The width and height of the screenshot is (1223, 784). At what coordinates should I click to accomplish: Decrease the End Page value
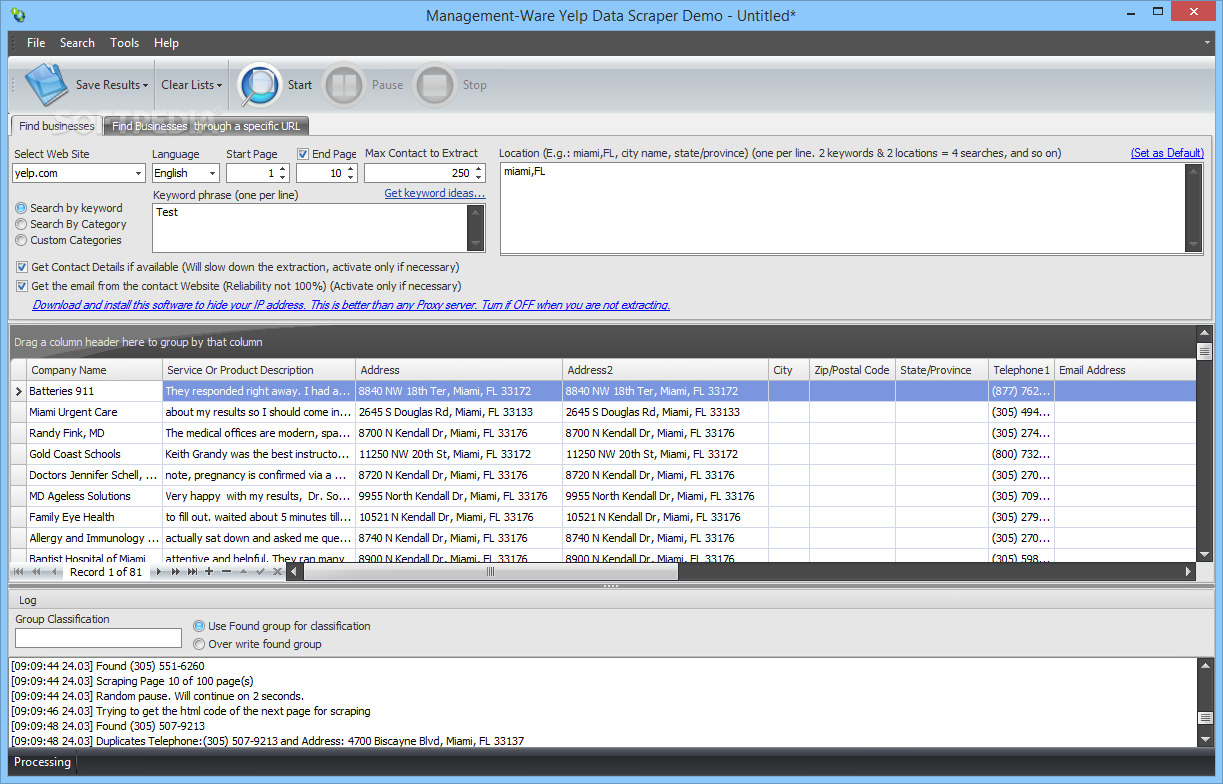click(351, 178)
